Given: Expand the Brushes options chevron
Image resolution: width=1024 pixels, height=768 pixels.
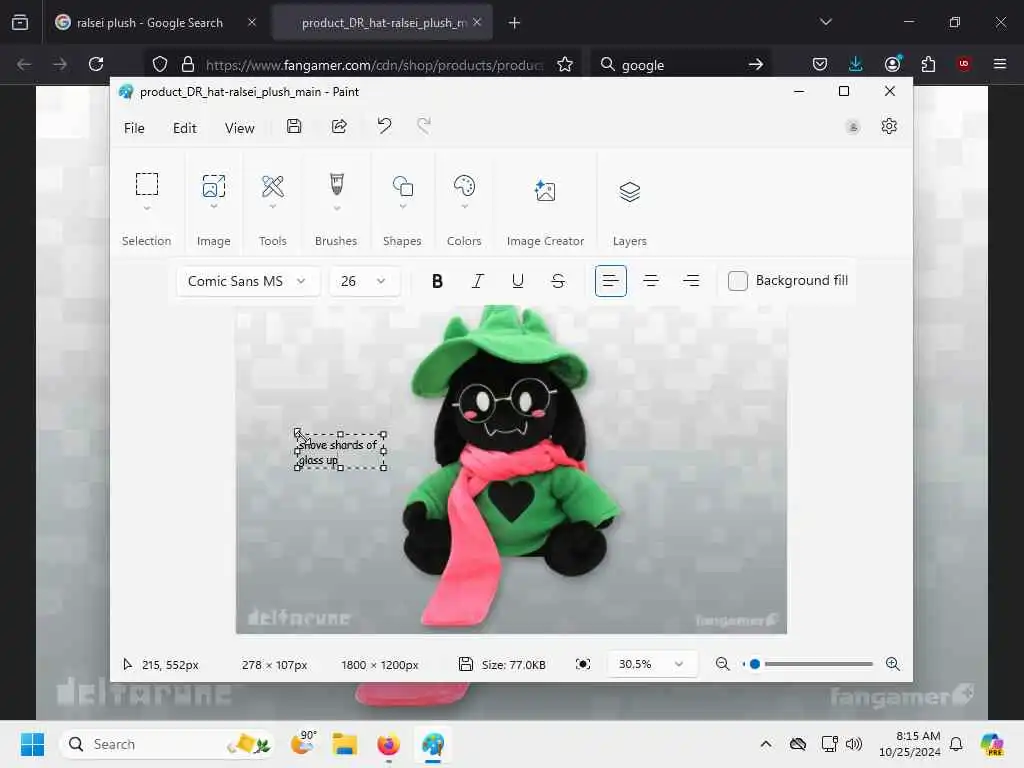Looking at the screenshot, I should tap(337, 208).
